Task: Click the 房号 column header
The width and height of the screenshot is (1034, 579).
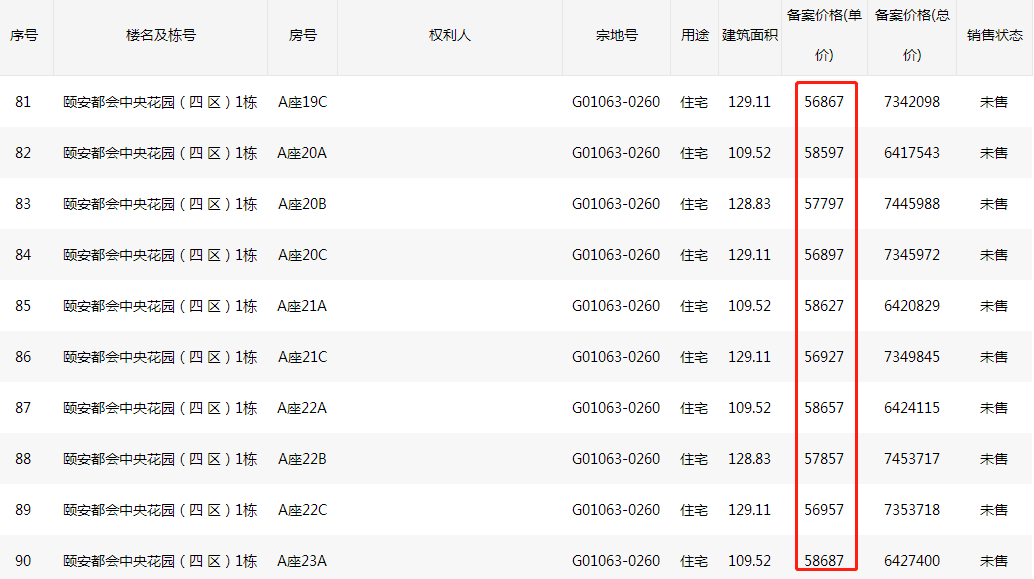Action: 303,36
